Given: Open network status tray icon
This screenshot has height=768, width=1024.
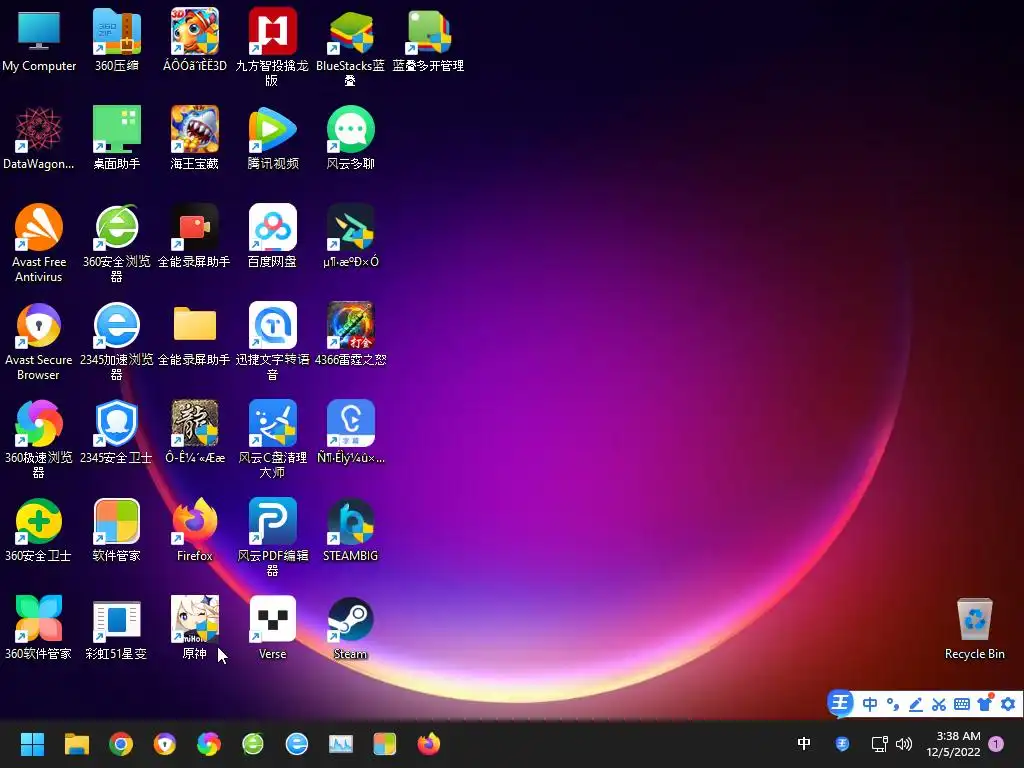Looking at the screenshot, I should pos(879,744).
